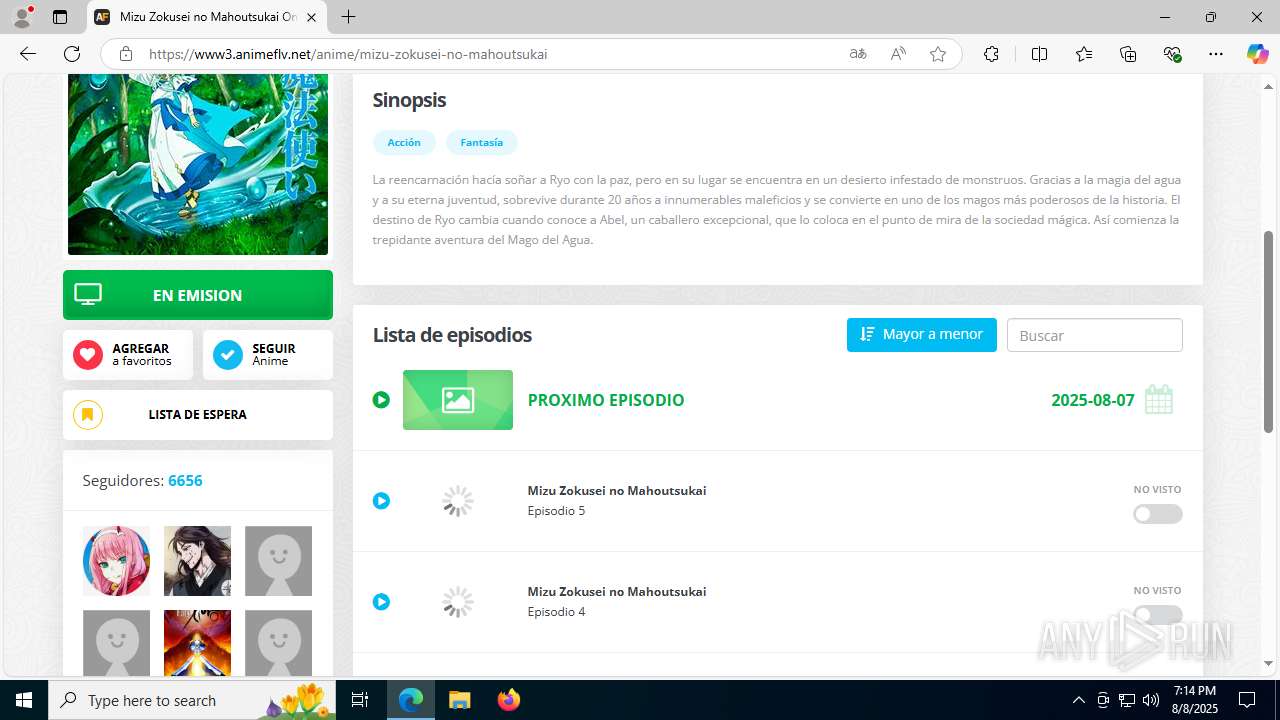The height and width of the screenshot is (720, 1280).
Task: Add this page to favorites star
Action: tap(938, 54)
